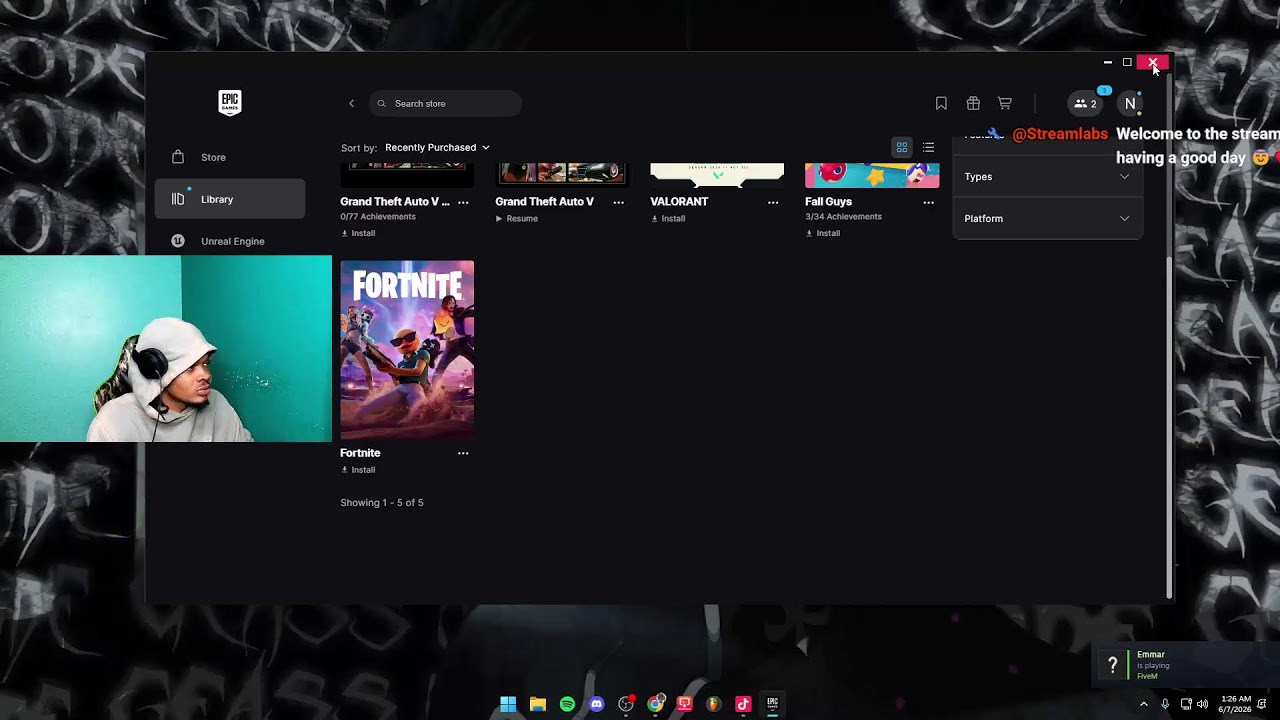Focus the Search store field
The width and height of the screenshot is (1280, 720).
445,103
